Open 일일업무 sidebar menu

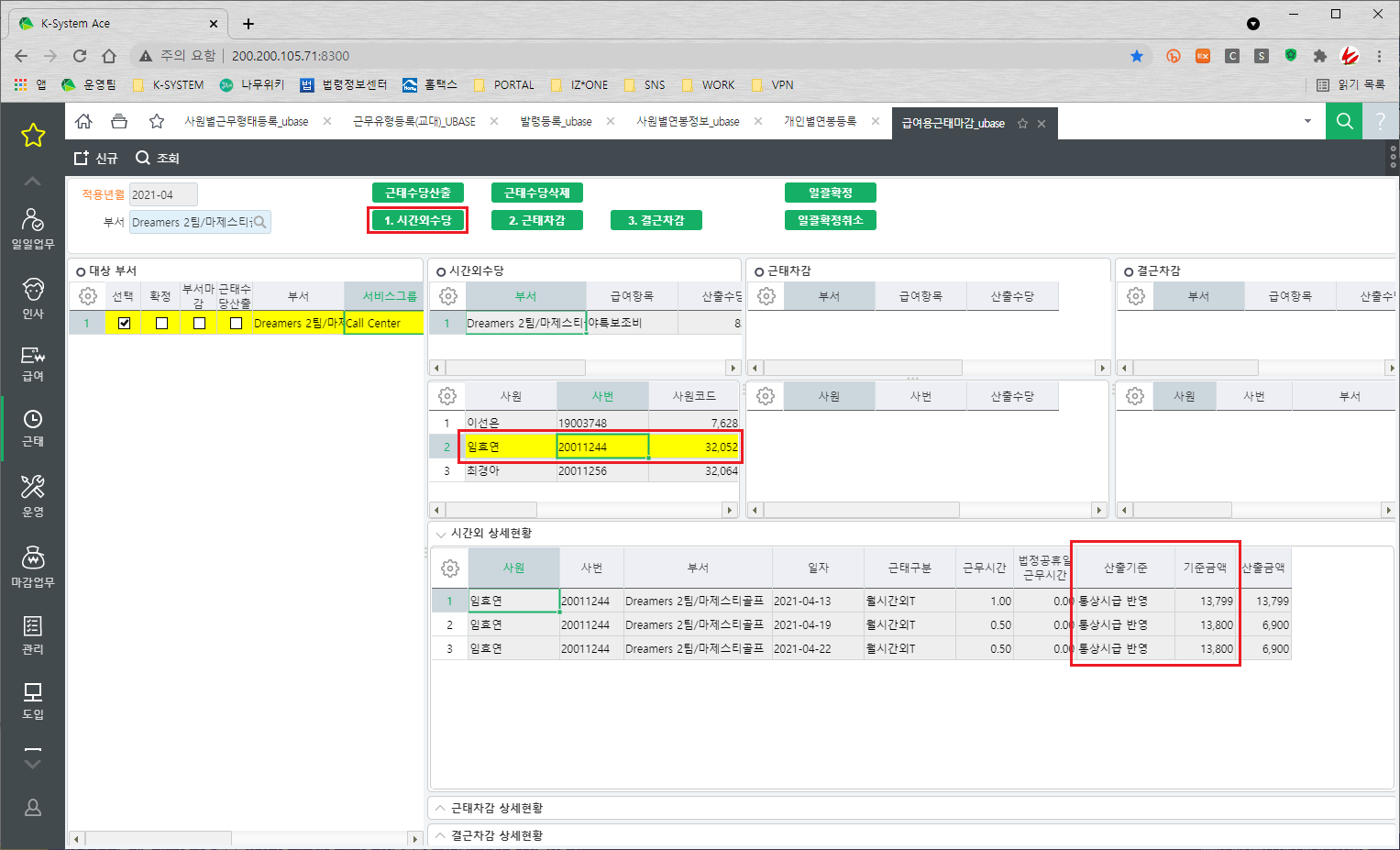tap(33, 228)
